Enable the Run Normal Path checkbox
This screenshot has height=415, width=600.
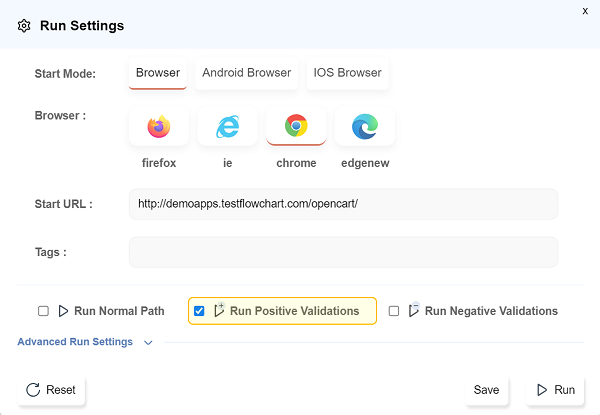[x=43, y=311]
